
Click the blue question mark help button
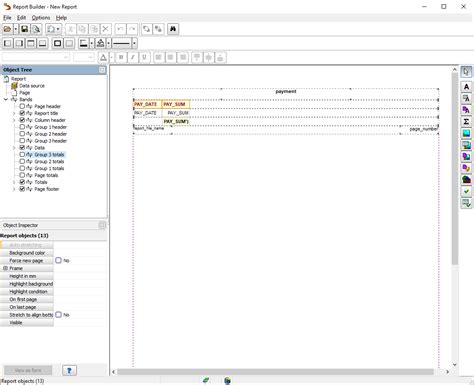click(x=69, y=370)
